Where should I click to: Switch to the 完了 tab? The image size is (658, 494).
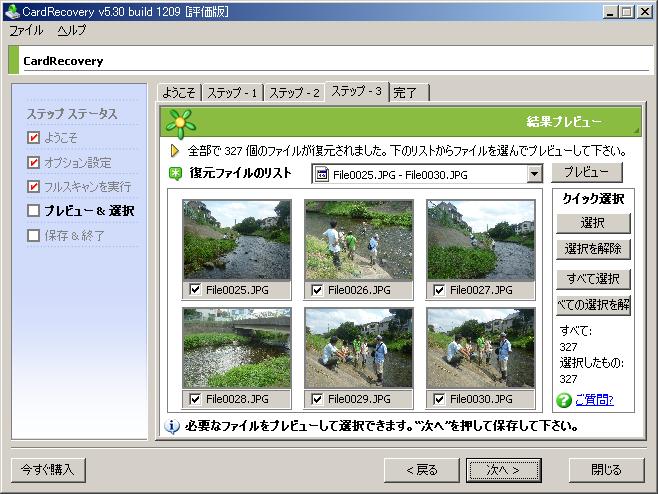click(x=410, y=92)
